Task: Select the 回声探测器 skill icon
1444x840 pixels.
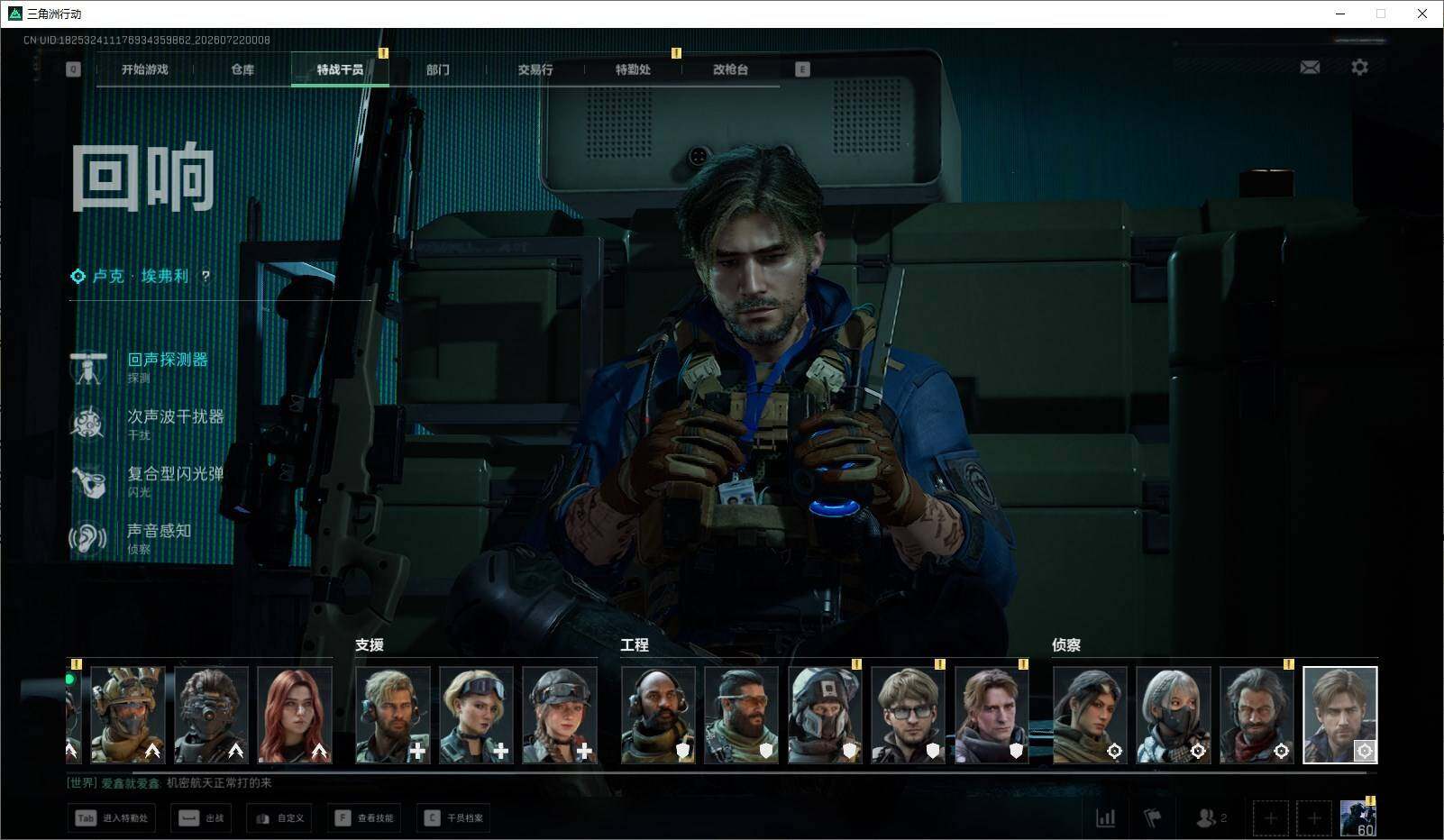Action: [x=88, y=367]
